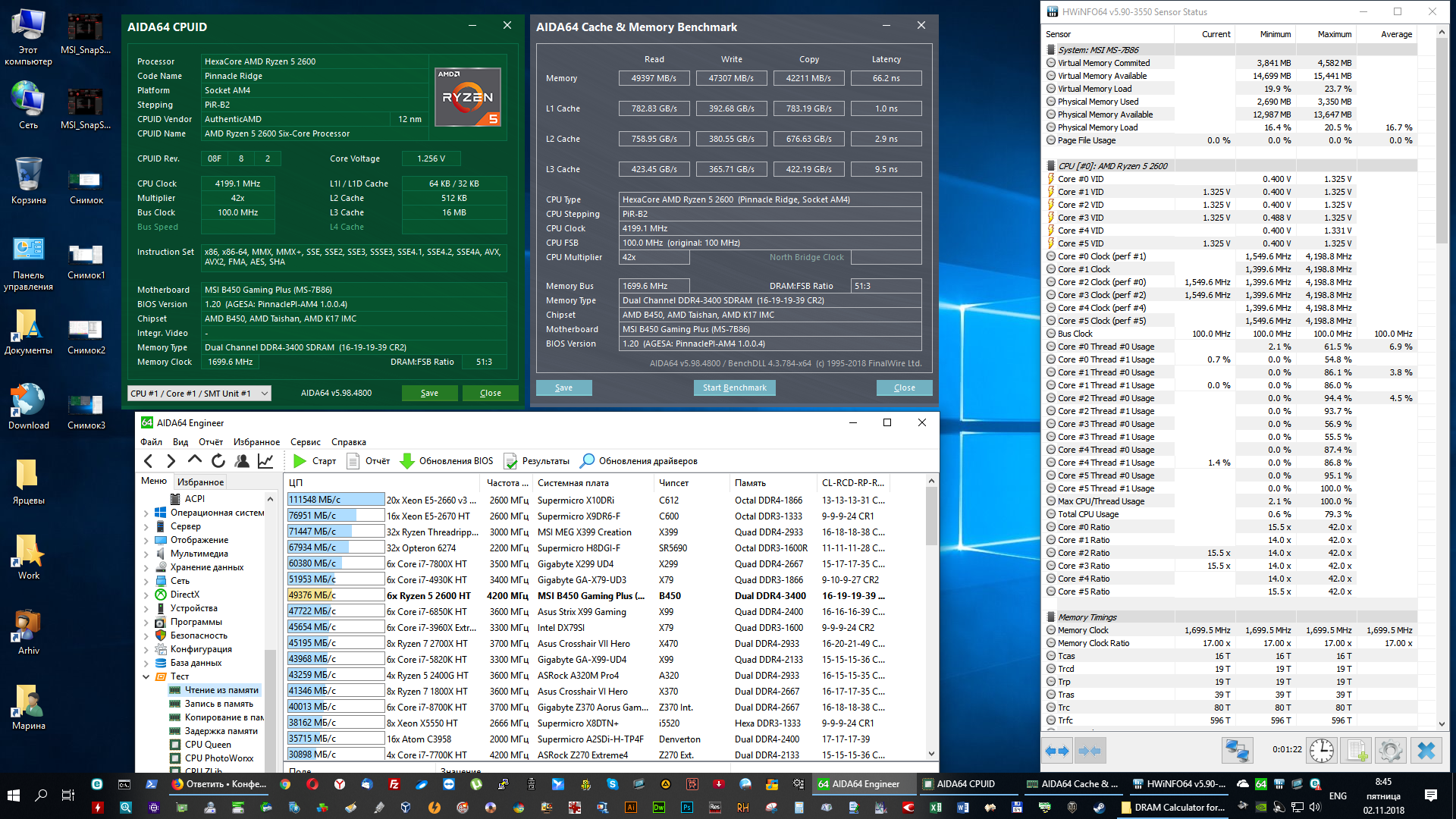Viewport: 1456px width, 819px height.
Task: Click HWiNFO reset clock icon
Action: (x=1322, y=751)
